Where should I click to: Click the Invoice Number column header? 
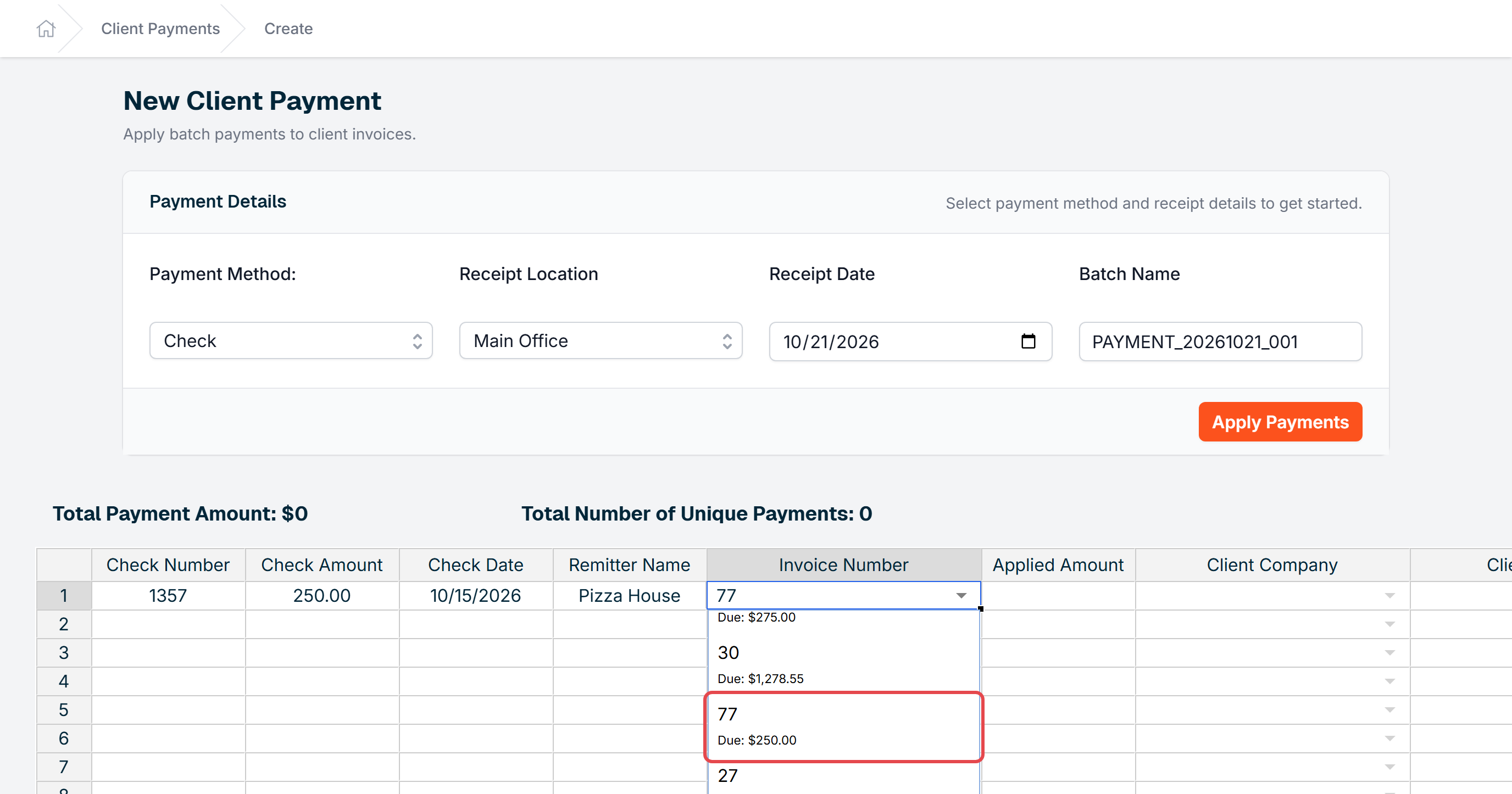pyautogui.click(x=844, y=564)
